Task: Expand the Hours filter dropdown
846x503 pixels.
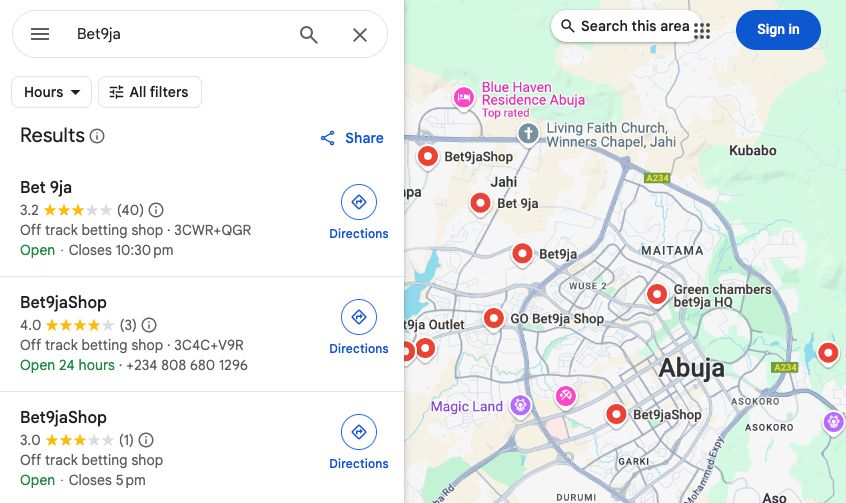Action: 52,92
